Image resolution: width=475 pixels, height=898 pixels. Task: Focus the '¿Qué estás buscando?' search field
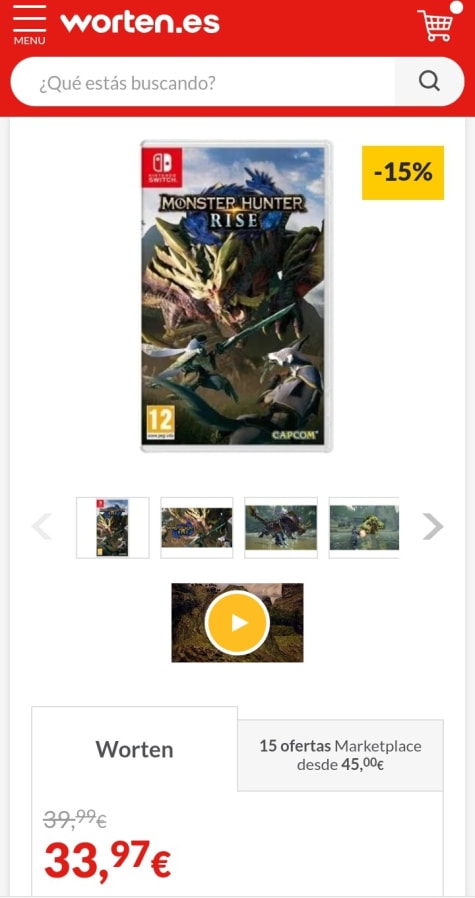203,81
